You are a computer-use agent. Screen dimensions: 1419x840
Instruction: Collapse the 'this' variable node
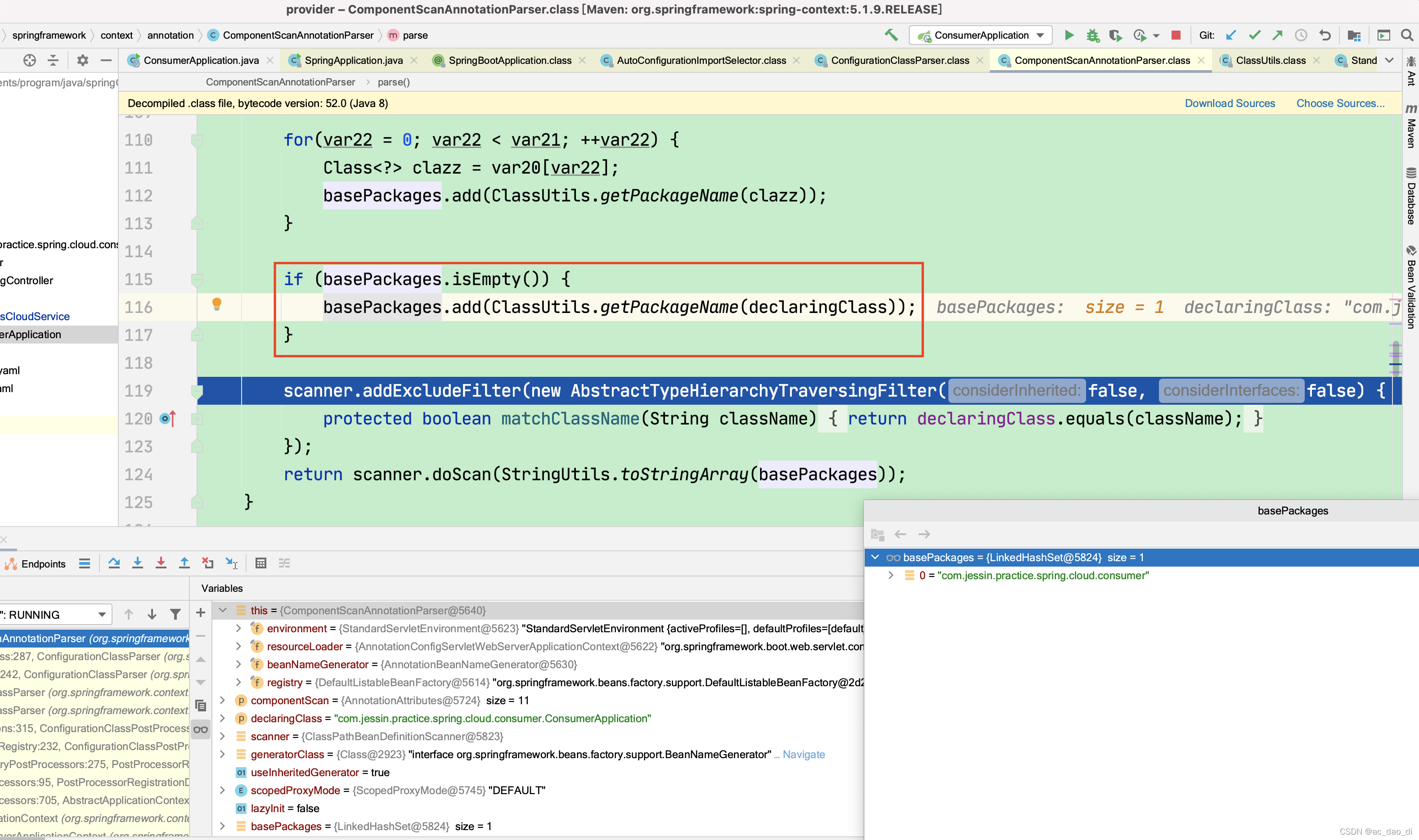[x=223, y=610]
